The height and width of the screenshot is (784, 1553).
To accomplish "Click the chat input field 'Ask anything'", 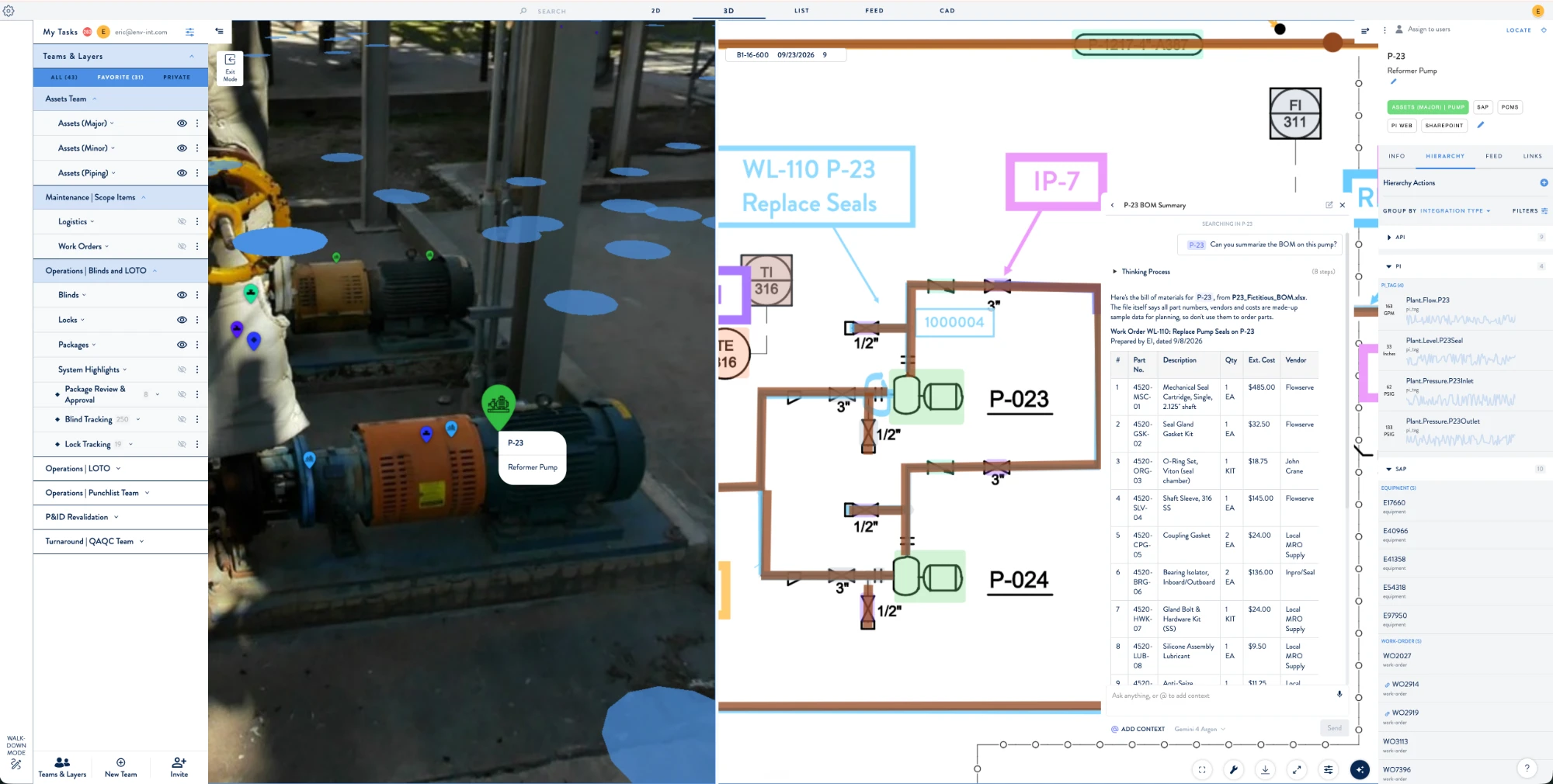I will pyautogui.click(x=1221, y=696).
